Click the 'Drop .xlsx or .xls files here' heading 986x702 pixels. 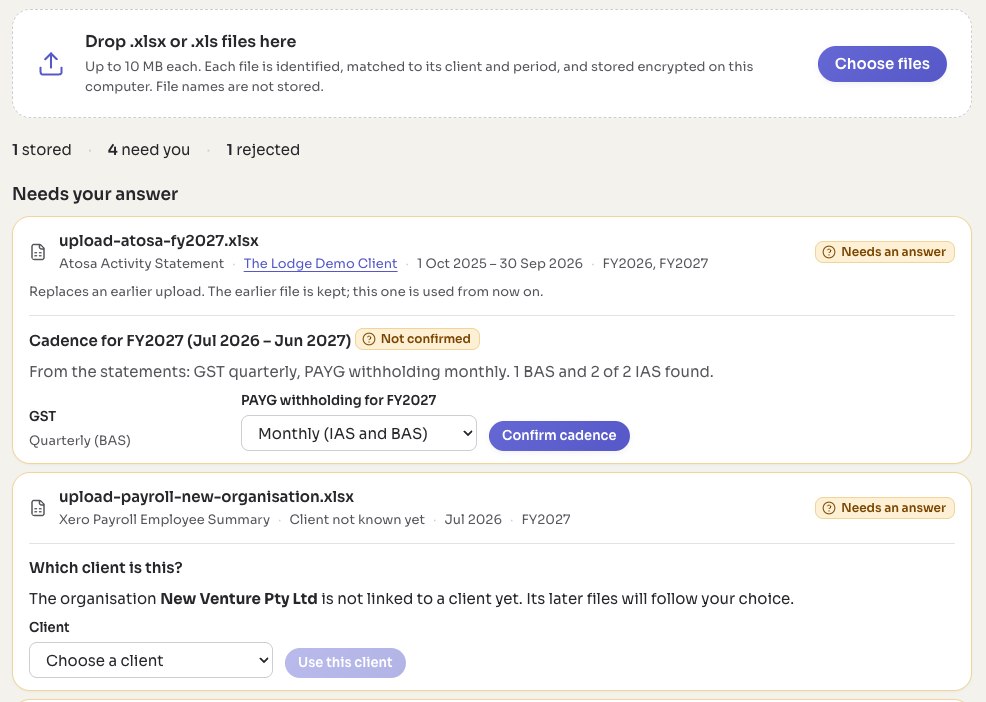191,42
